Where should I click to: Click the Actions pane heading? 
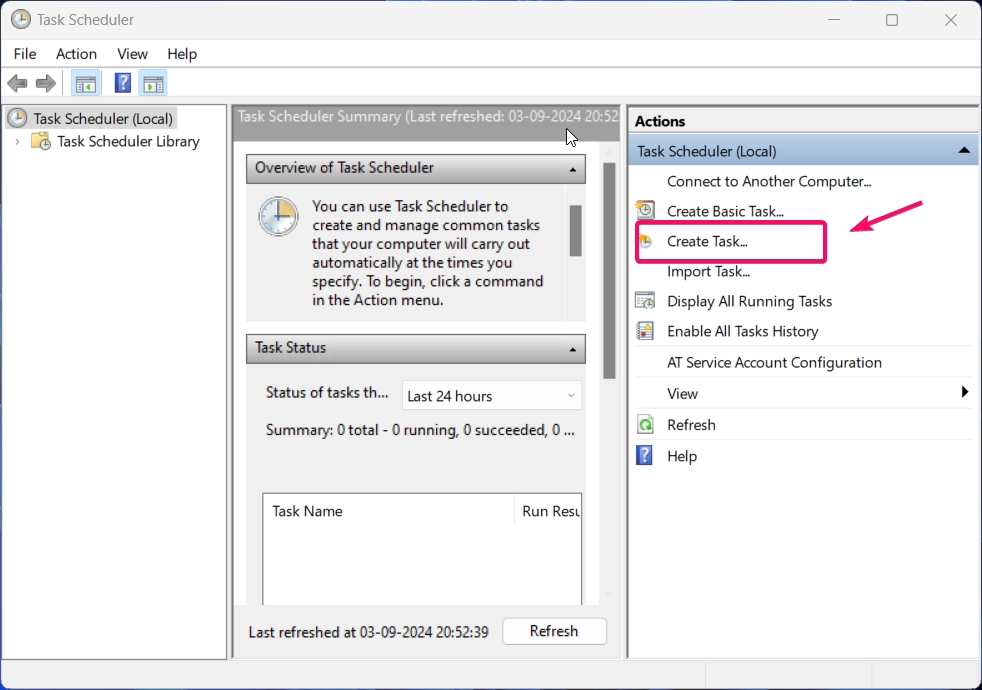[660, 121]
